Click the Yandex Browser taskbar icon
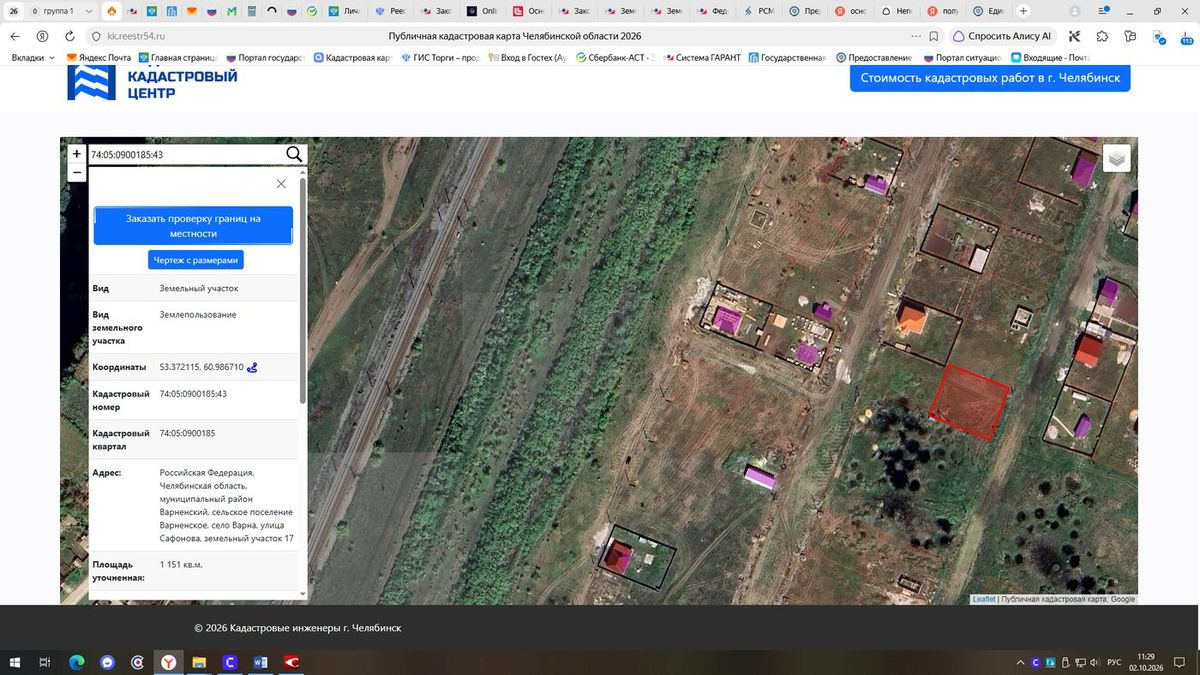The image size is (1200, 675). click(169, 662)
